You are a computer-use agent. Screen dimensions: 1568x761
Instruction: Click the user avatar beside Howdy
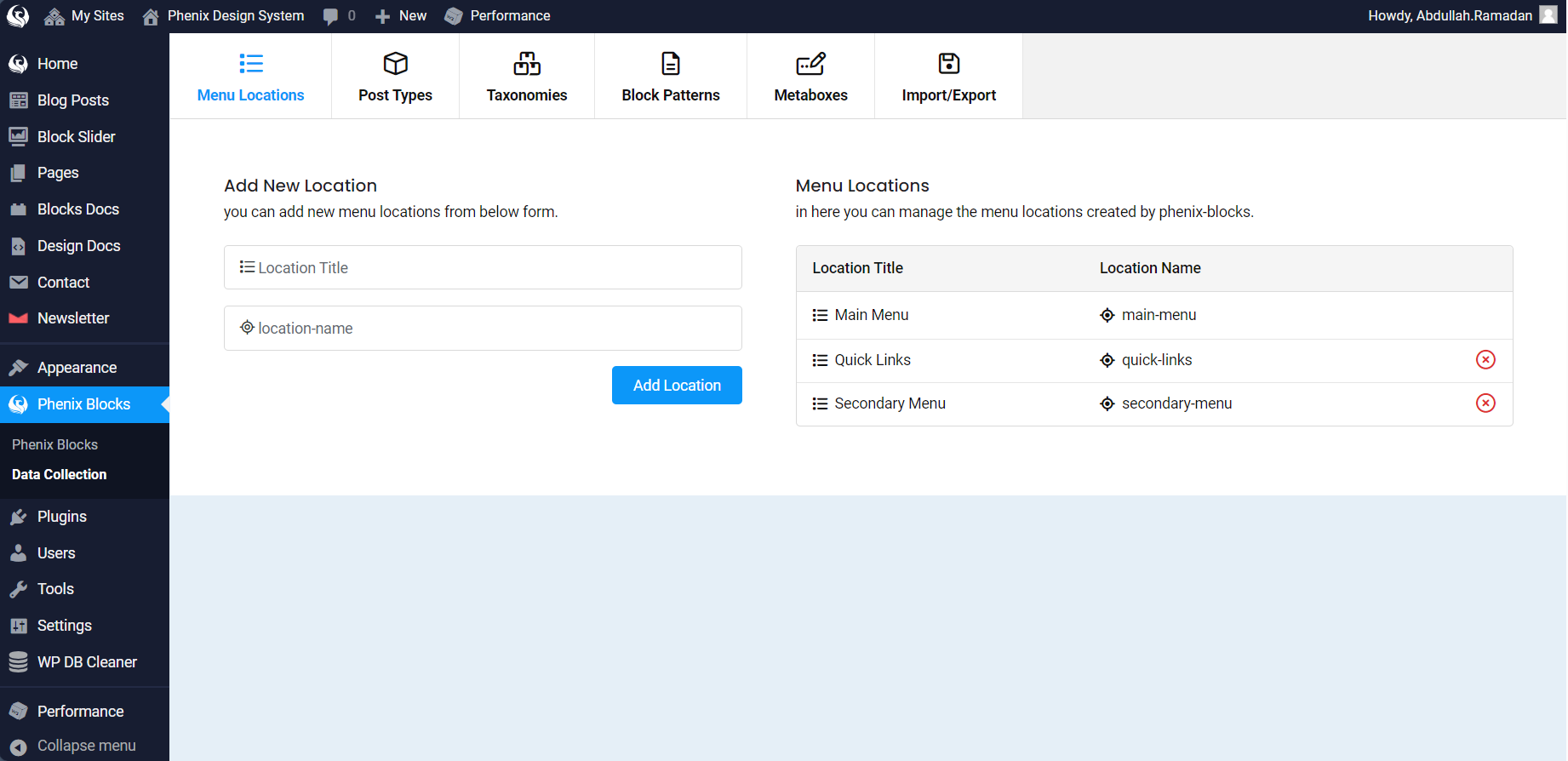1548,15
